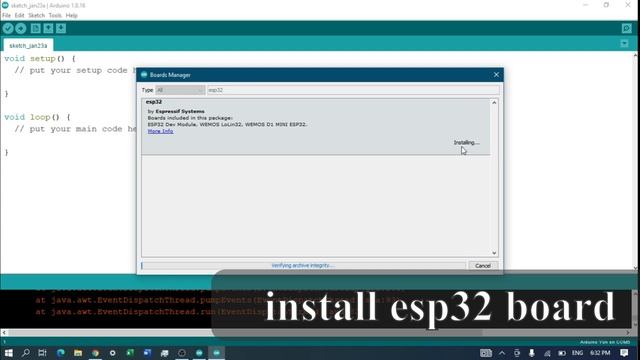Open Windows taskbar search icon

click(x=25, y=353)
